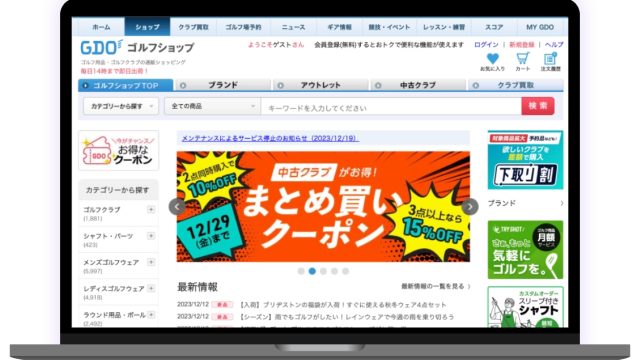Open ショップ in top navigation
Screen dimensions: 640x360
coord(147,27)
